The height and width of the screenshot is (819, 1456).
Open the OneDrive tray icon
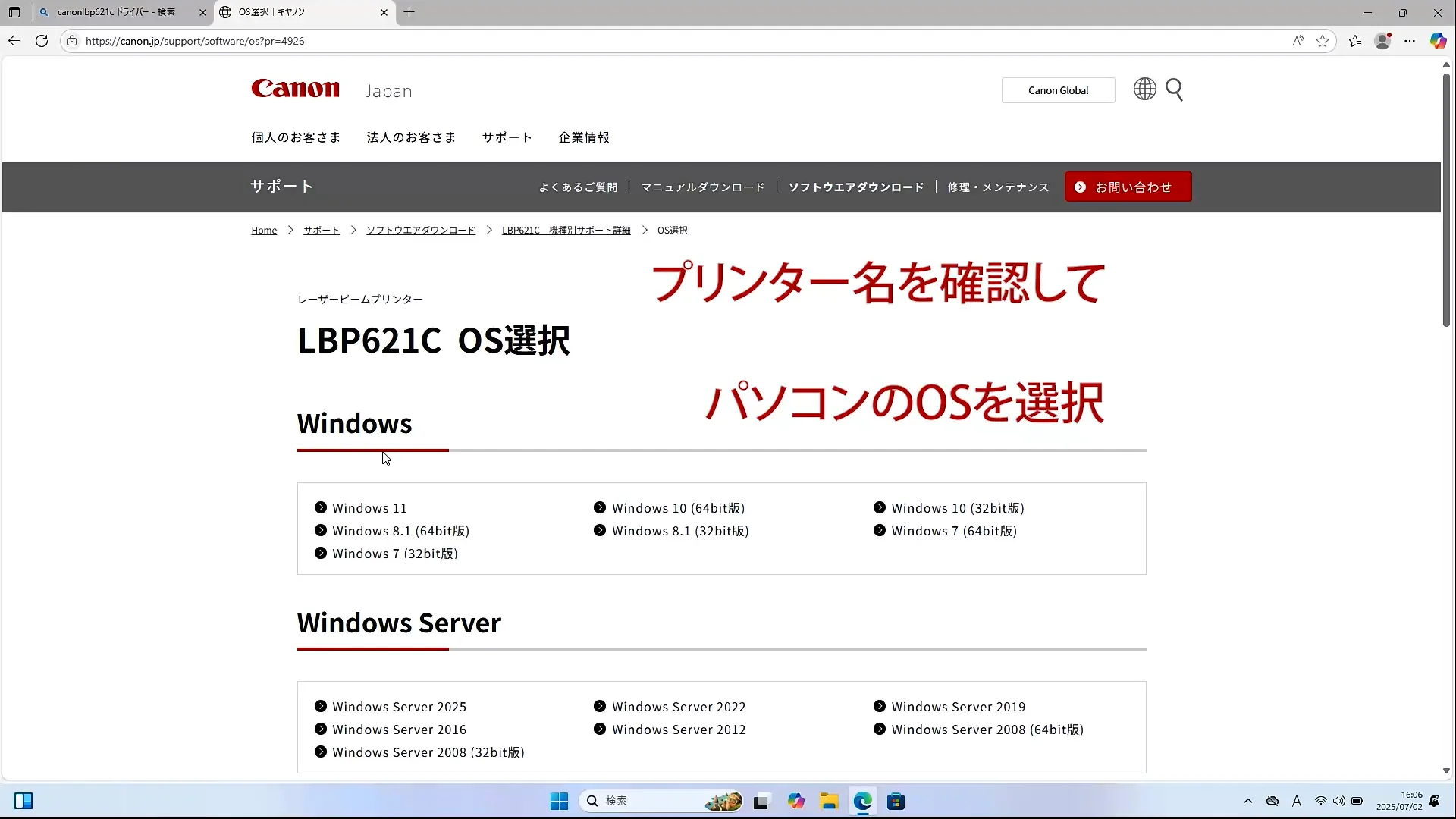coord(1272,802)
